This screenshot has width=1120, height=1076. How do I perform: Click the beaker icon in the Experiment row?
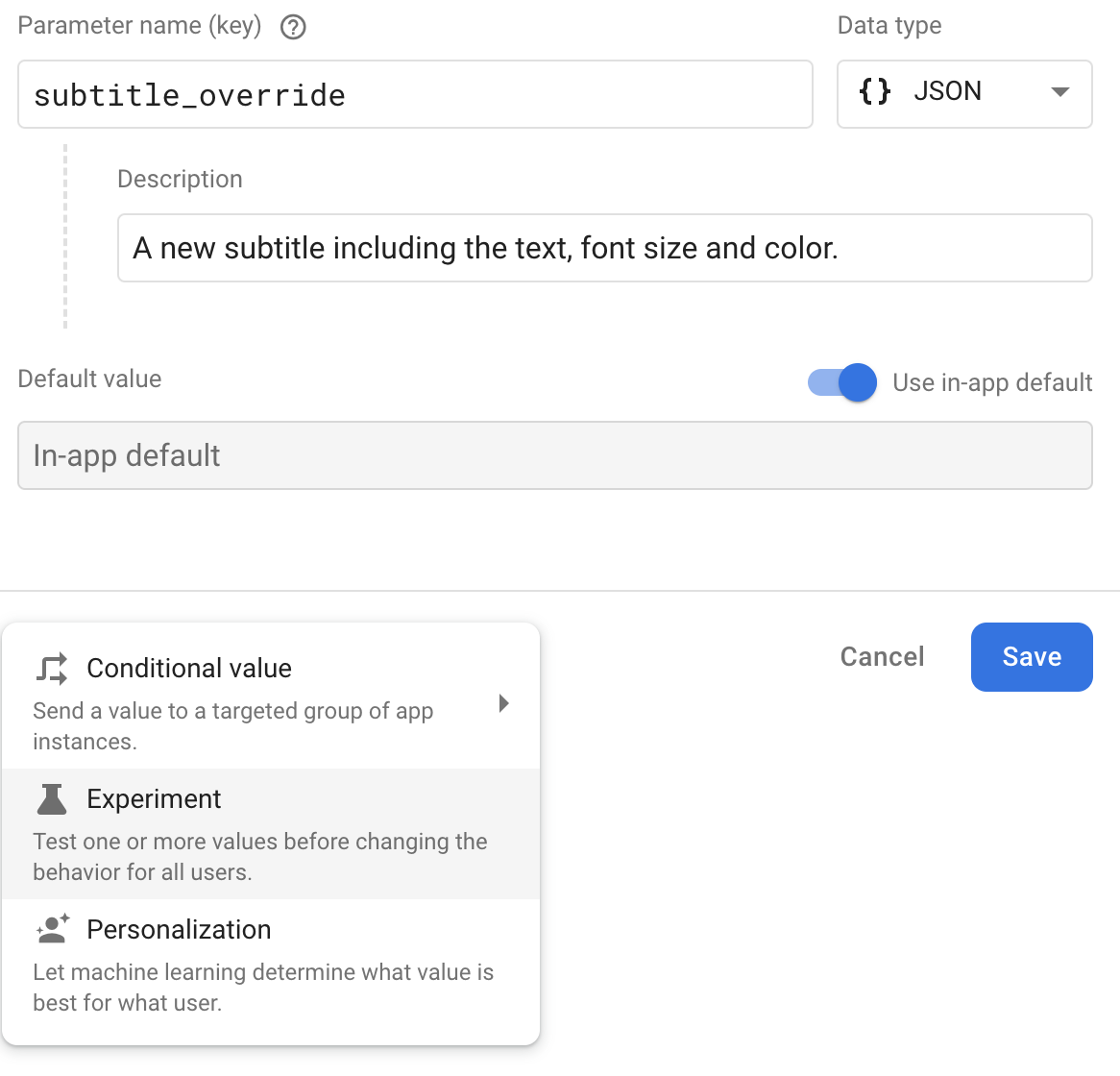click(x=51, y=798)
